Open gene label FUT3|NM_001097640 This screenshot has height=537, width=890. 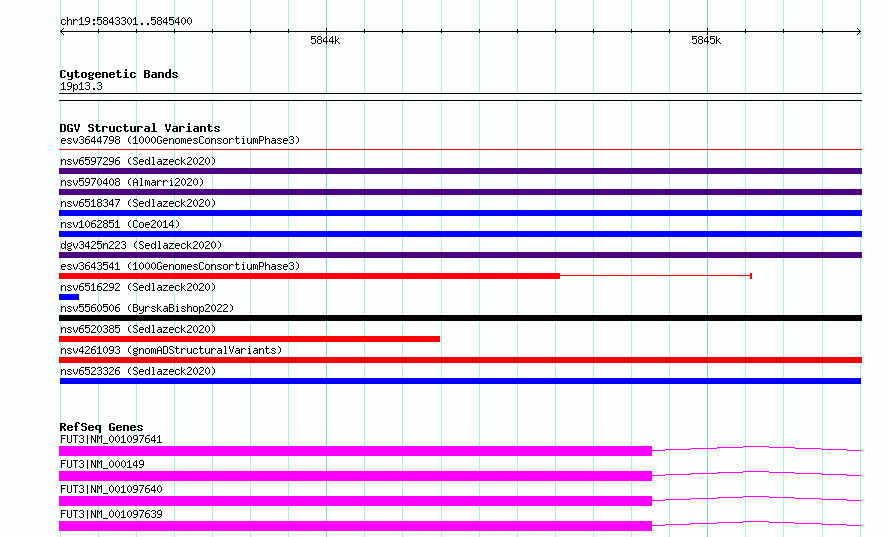click(111, 489)
